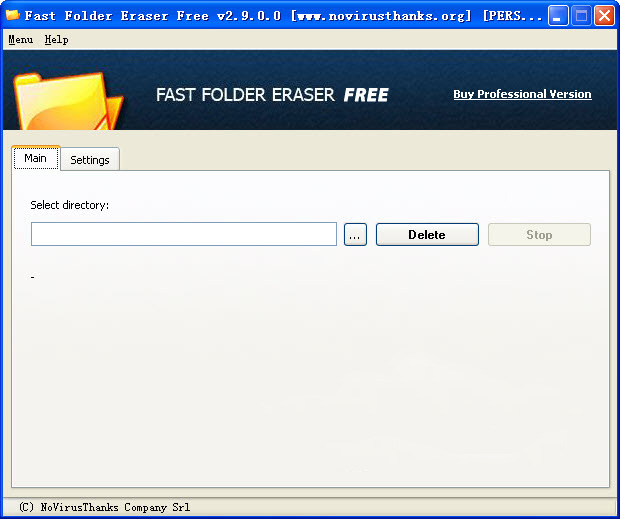The width and height of the screenshot is (620, 519).
Task: Click the greyed-out Stop button
Action: coord(539,234)
